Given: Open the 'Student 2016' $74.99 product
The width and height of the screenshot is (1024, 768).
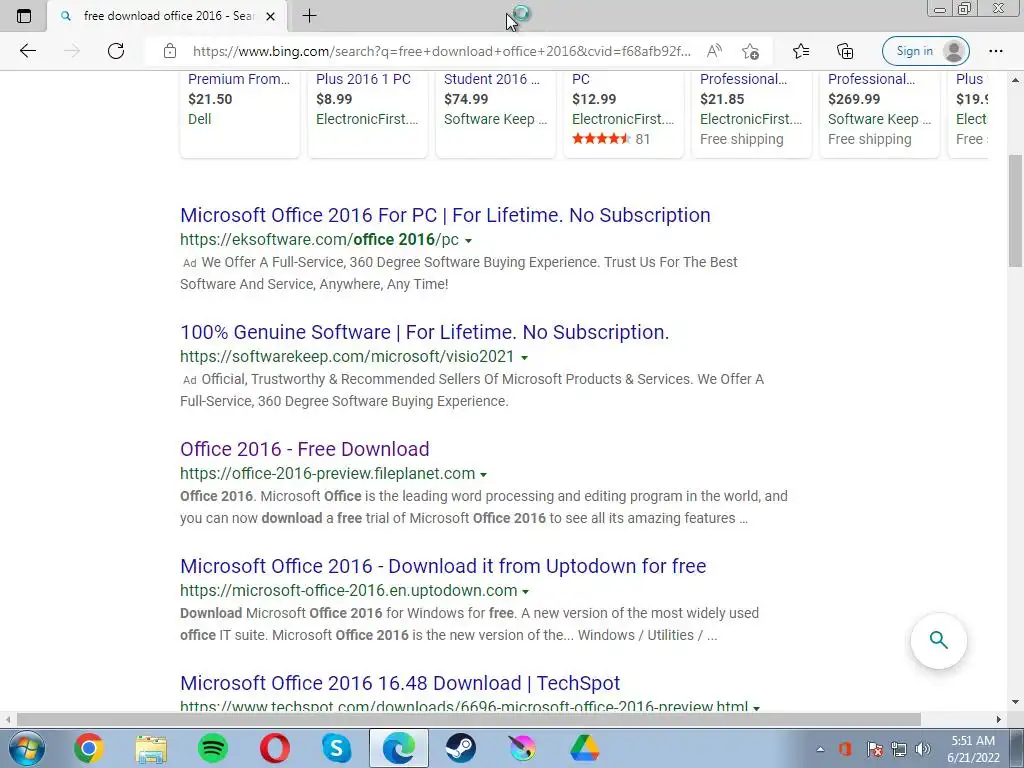Looking at the screenshot, I should tap(496, 113).
